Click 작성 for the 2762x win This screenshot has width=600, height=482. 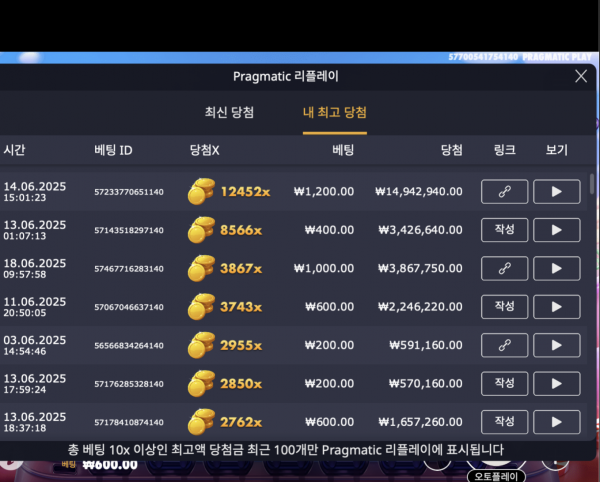point(504,422)
